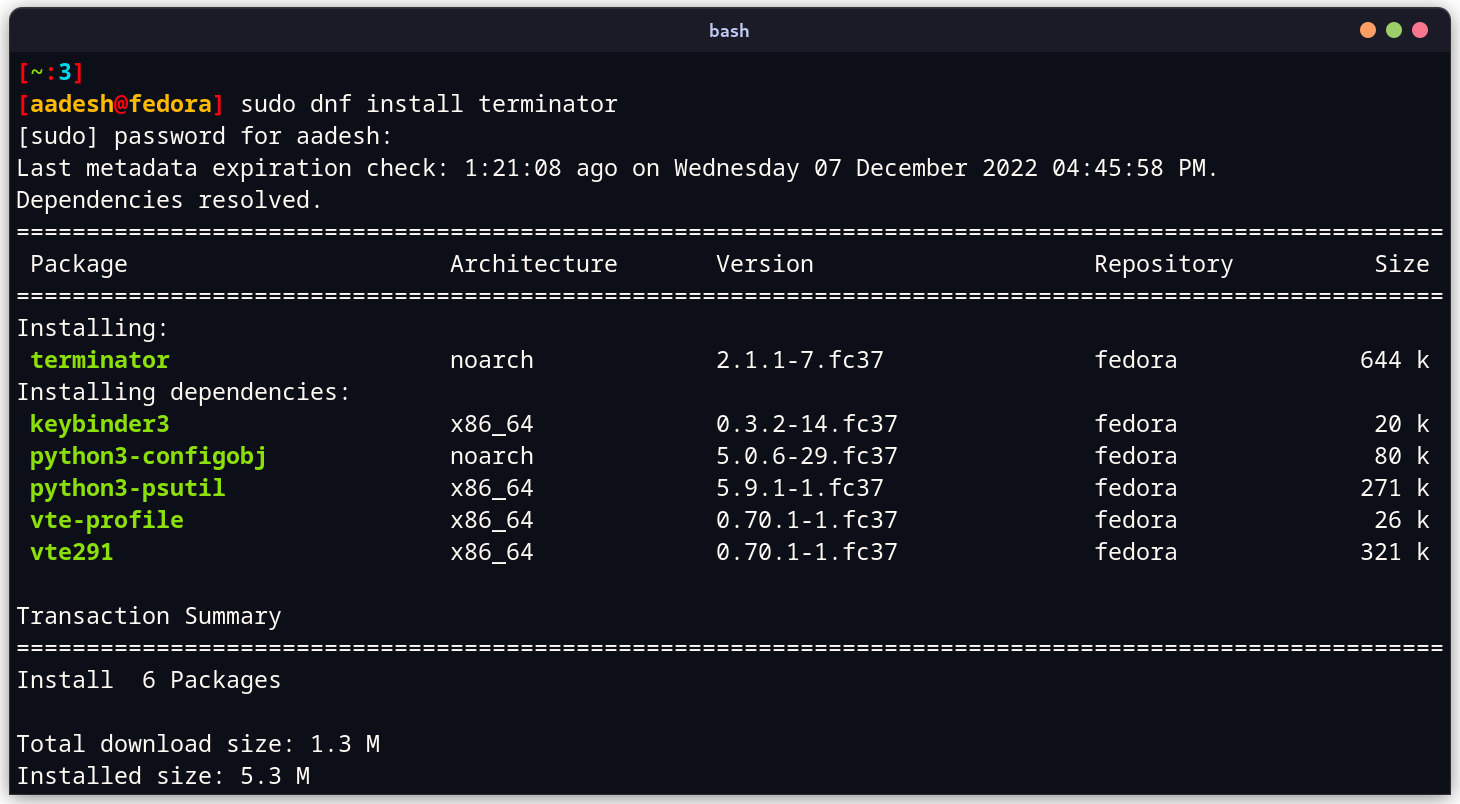Select the Version column header
Image resolution: width=1460 pixels, height=804 pixels.
[x=764, y=263]
